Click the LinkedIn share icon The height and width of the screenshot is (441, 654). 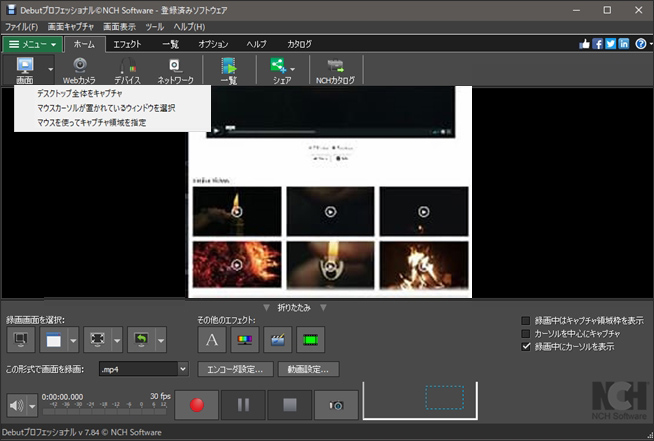pos(624,44)
